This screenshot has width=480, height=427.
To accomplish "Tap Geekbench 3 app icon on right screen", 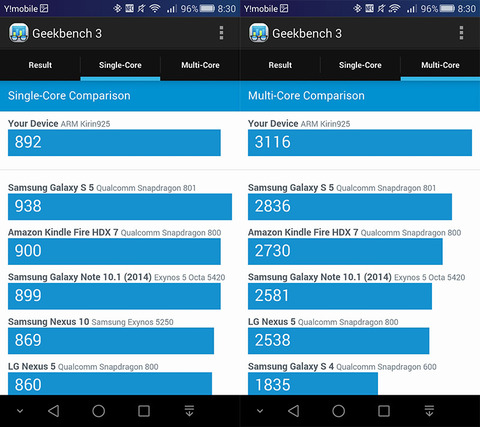I will 259,33.
